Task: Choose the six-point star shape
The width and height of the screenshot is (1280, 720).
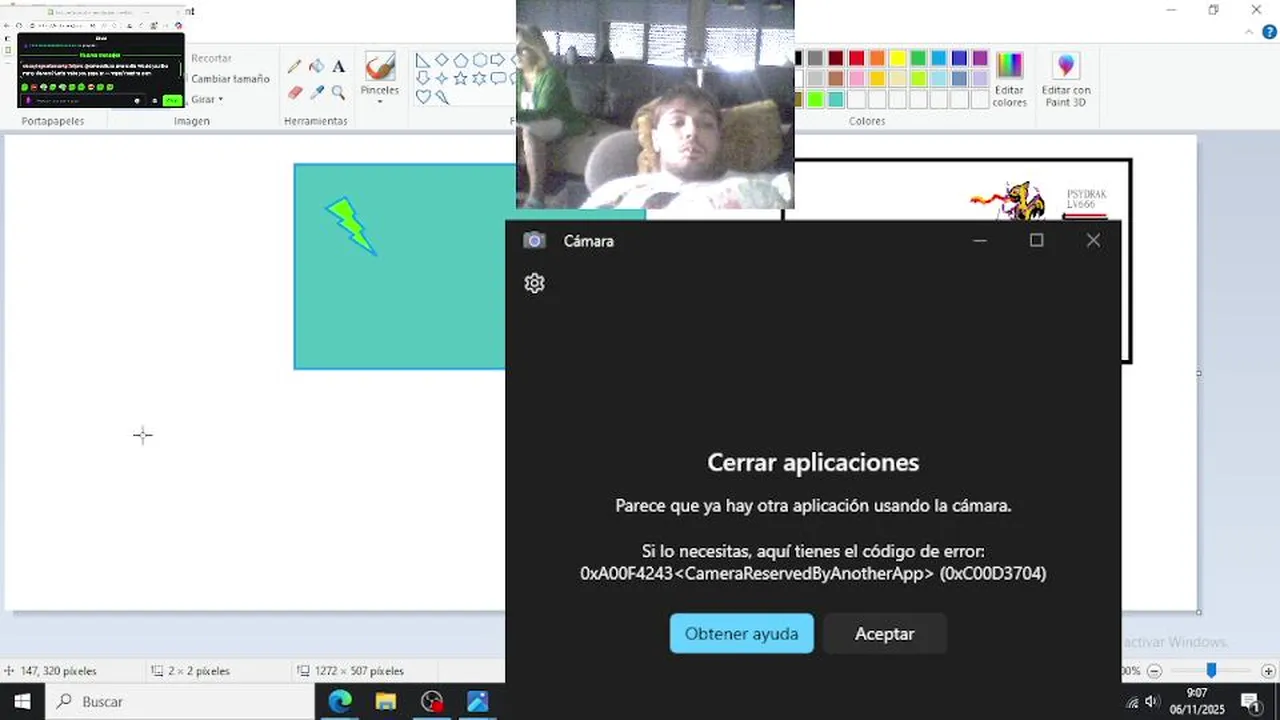Action: [479, 78]
